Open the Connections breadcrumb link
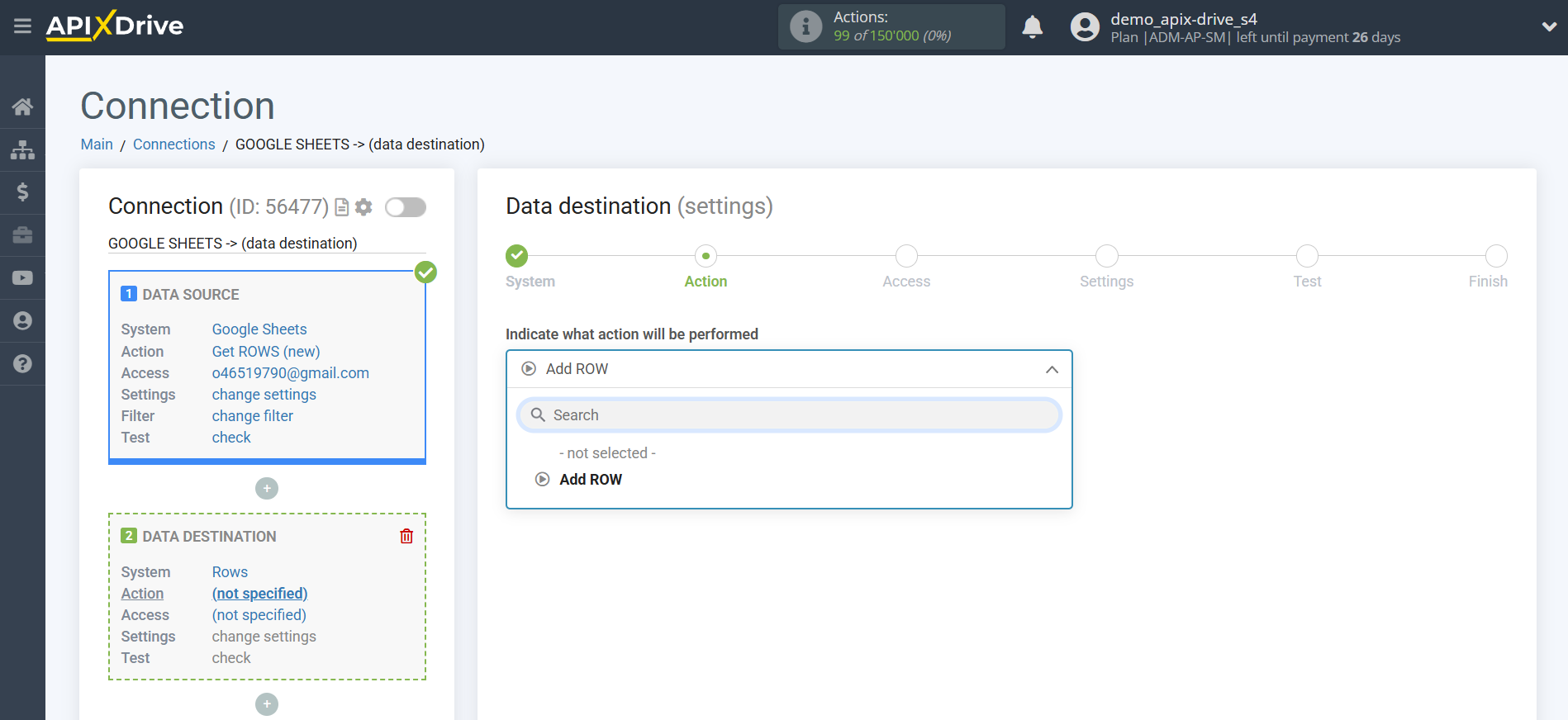Image resolution: width=1568 pixels, height=720 pixels. [173, 144]
